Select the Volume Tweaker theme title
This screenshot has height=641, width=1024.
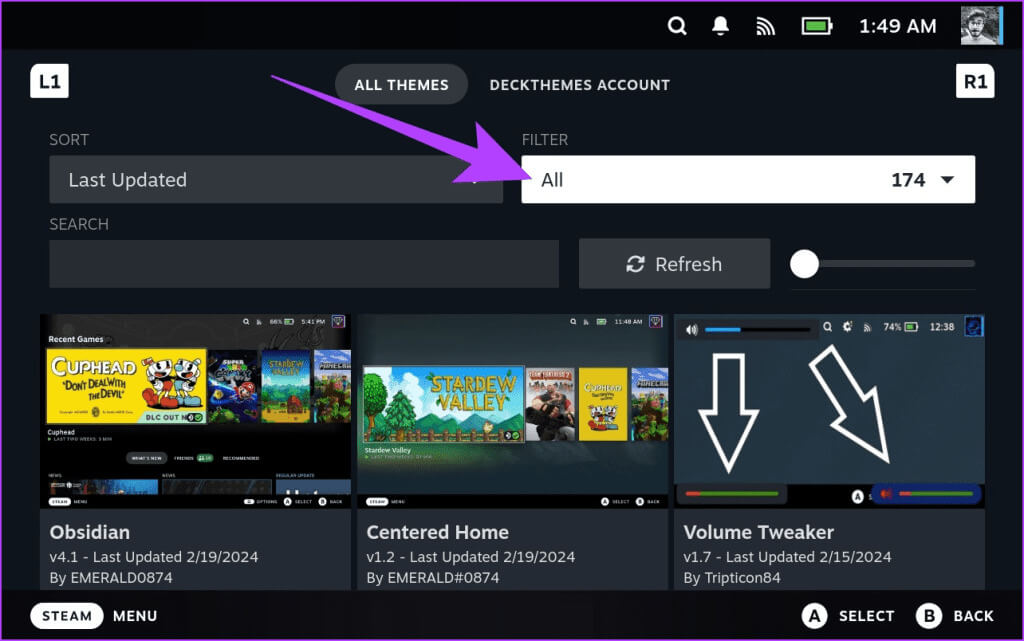click(x=758, y=532)
